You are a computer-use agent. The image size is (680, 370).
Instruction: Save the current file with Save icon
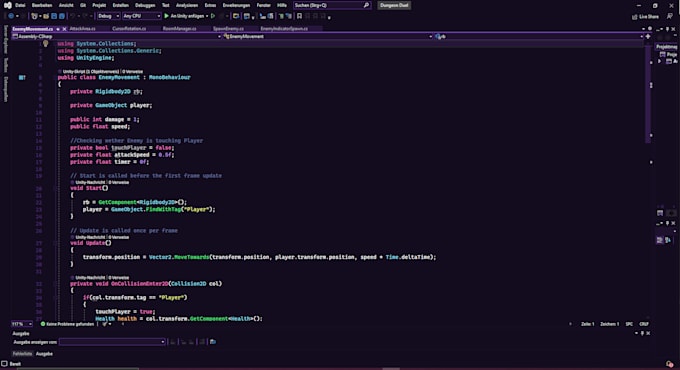point(54,16)
